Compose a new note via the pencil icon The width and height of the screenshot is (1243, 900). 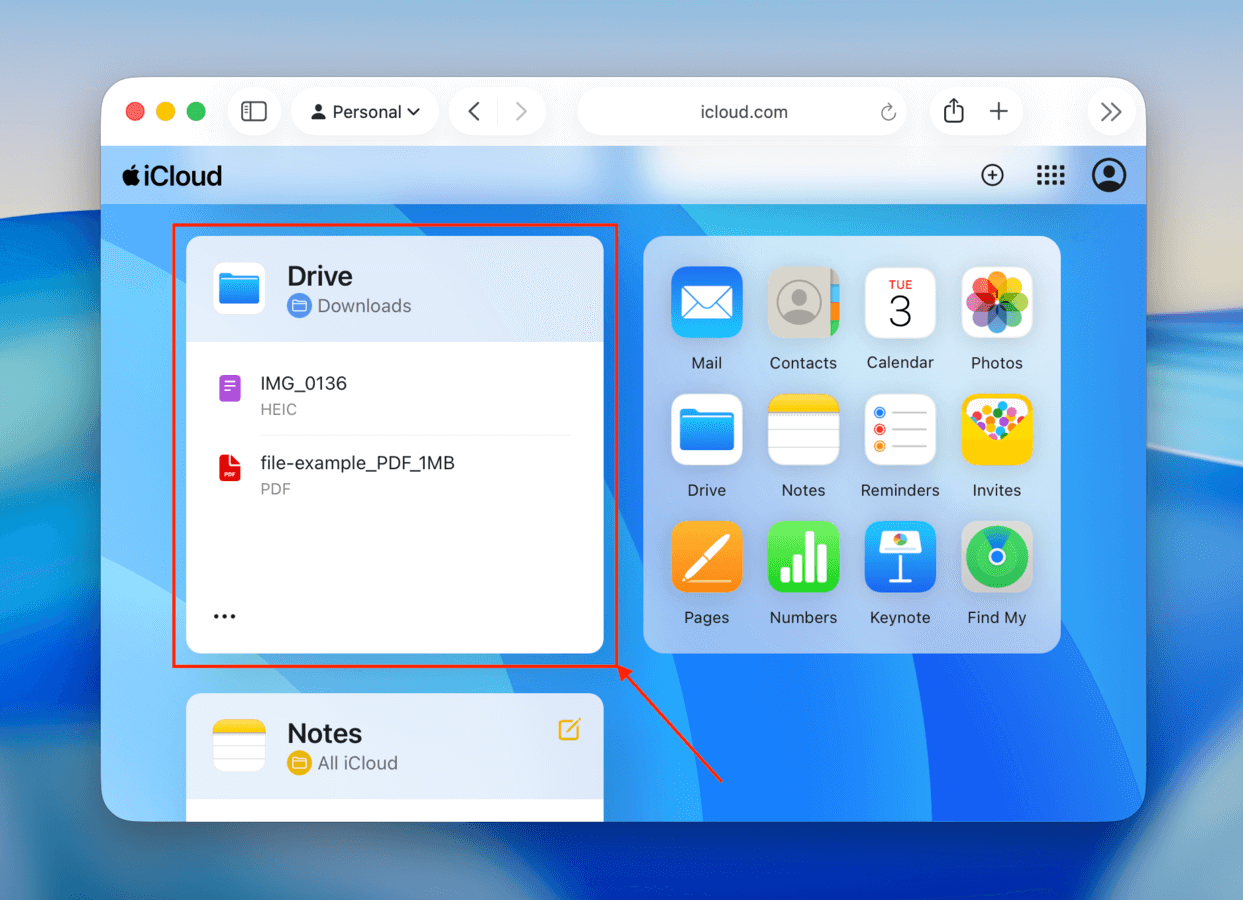[569, 729]
